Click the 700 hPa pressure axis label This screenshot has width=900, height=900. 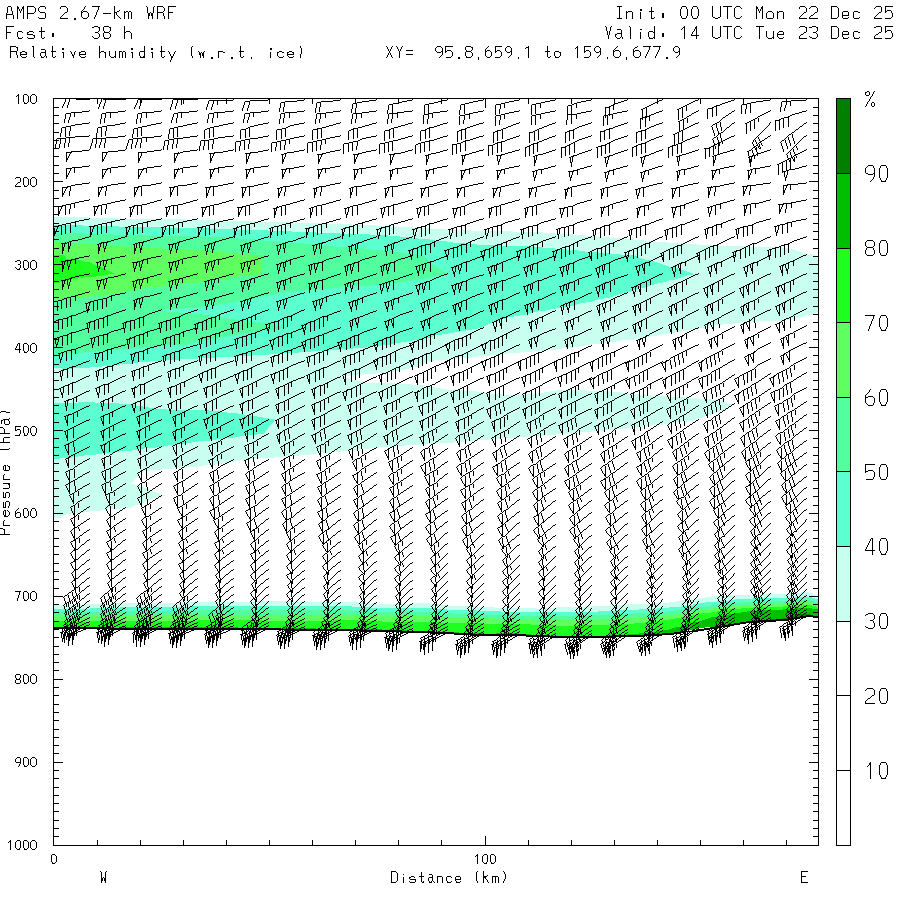[26, 596]
